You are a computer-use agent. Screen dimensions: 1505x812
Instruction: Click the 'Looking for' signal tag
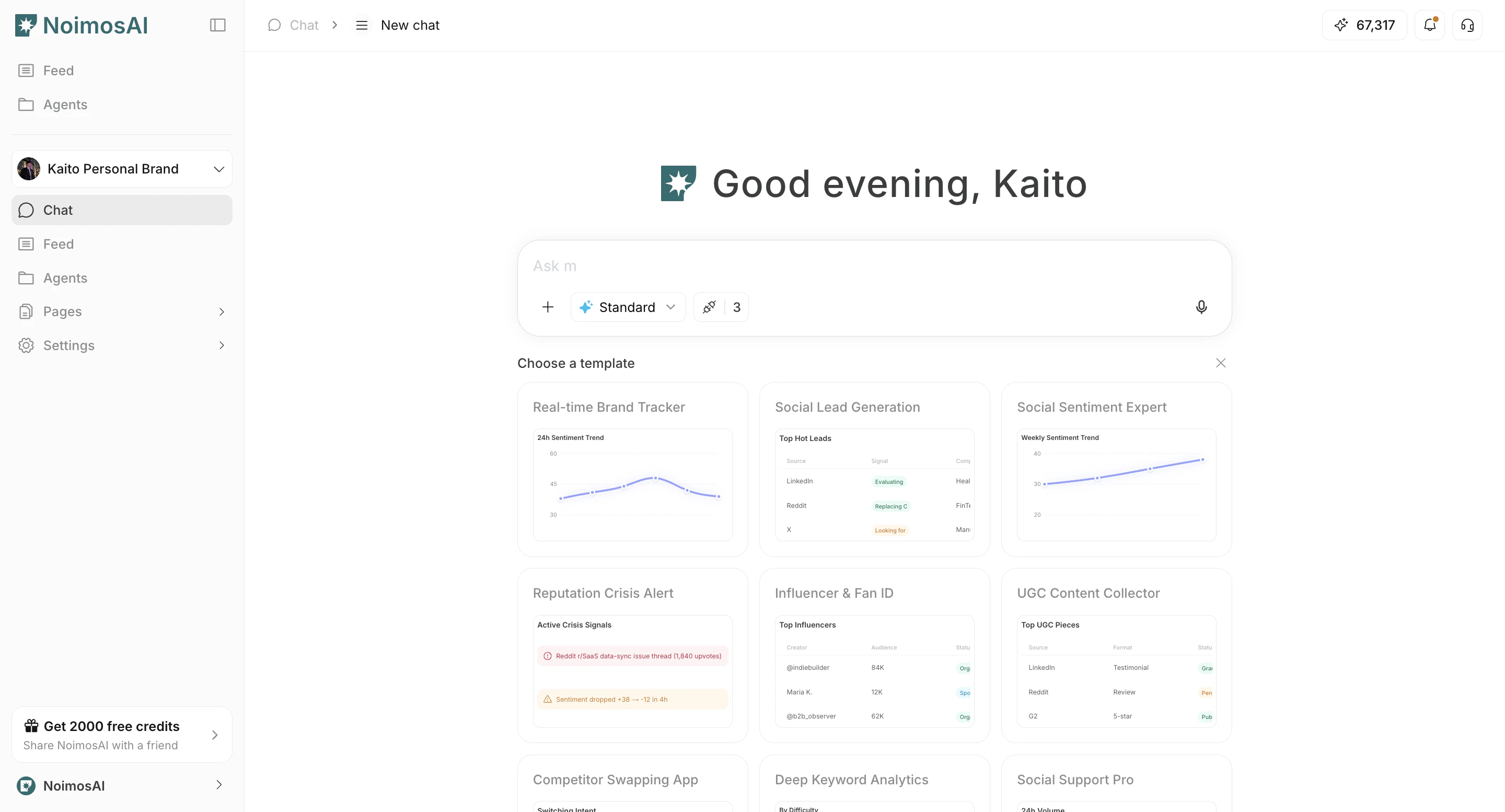click(890, 530)
